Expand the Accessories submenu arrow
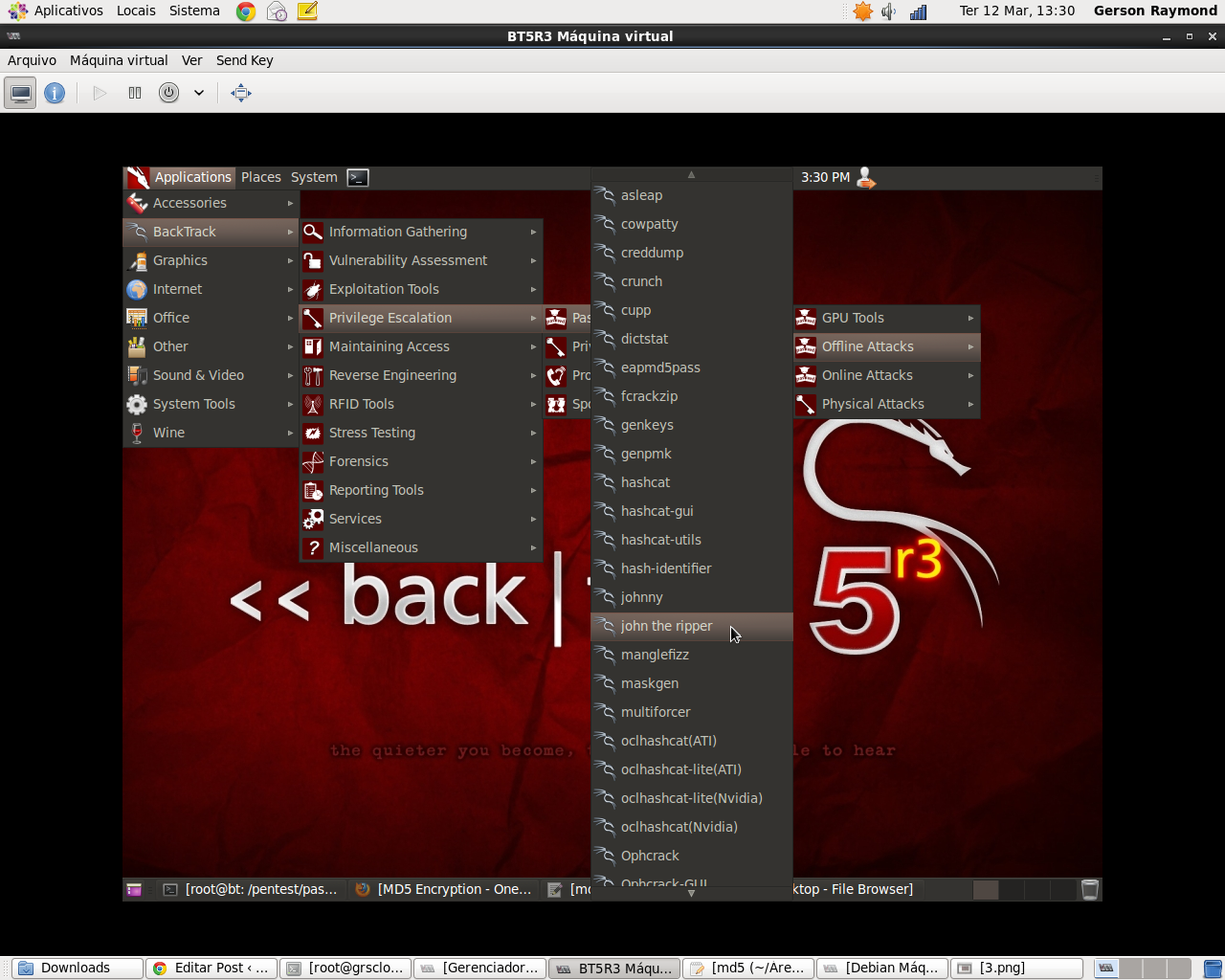1225x980 pixels. (290, 203)
